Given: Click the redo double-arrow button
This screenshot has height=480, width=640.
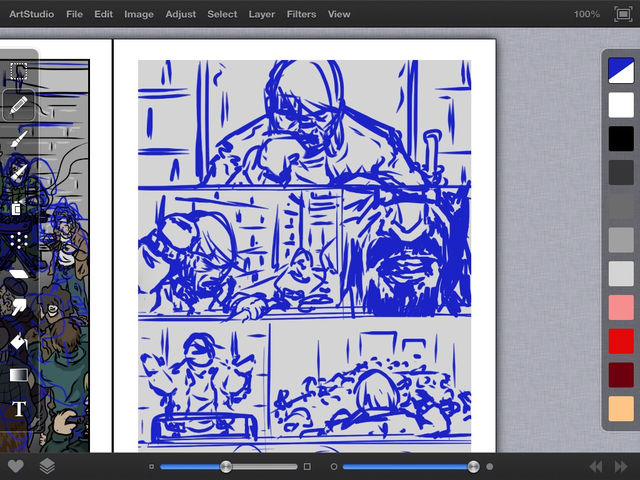Looking at the screenshot, I should (x=621, y=466).
